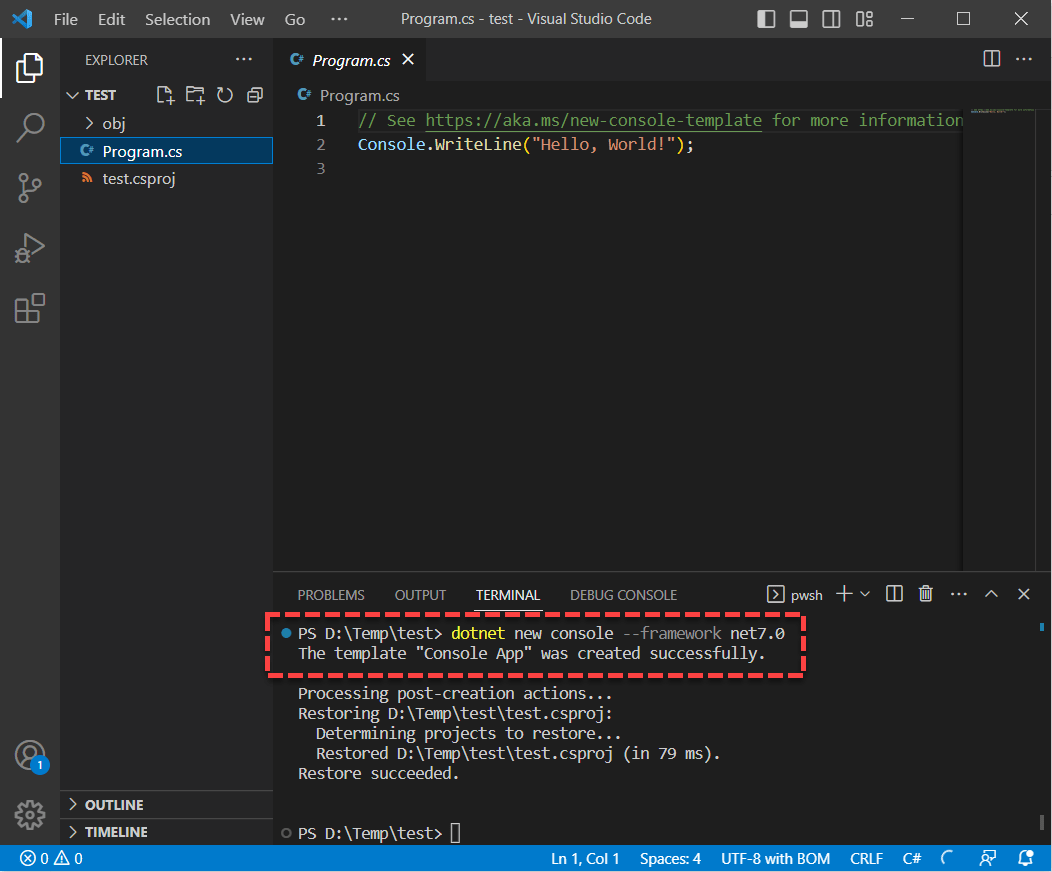This screenshot has width=1052, height=872.
Task: Add a new terminal instance
Action: point(844,594)
